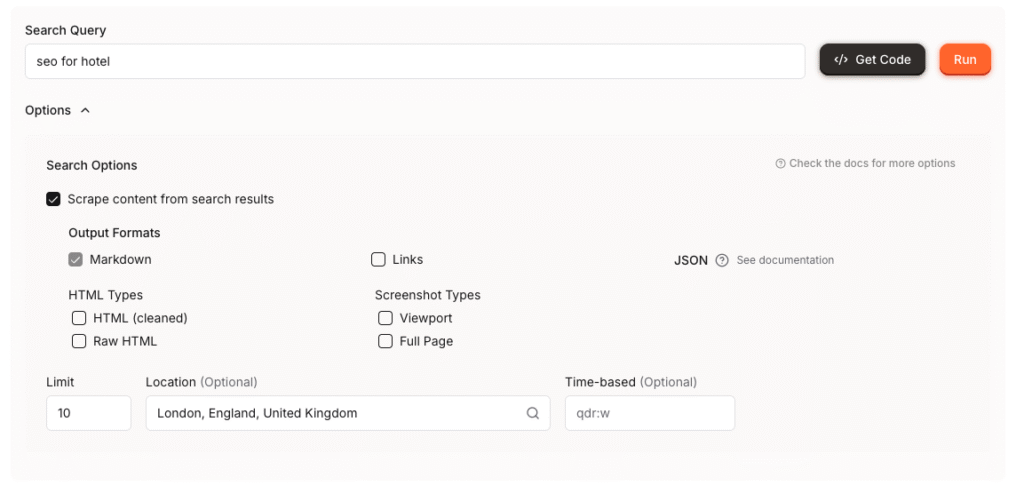Click the help icon beside Check the docs
This screenshot has width=1024, height=501.
tap(780, 164)
